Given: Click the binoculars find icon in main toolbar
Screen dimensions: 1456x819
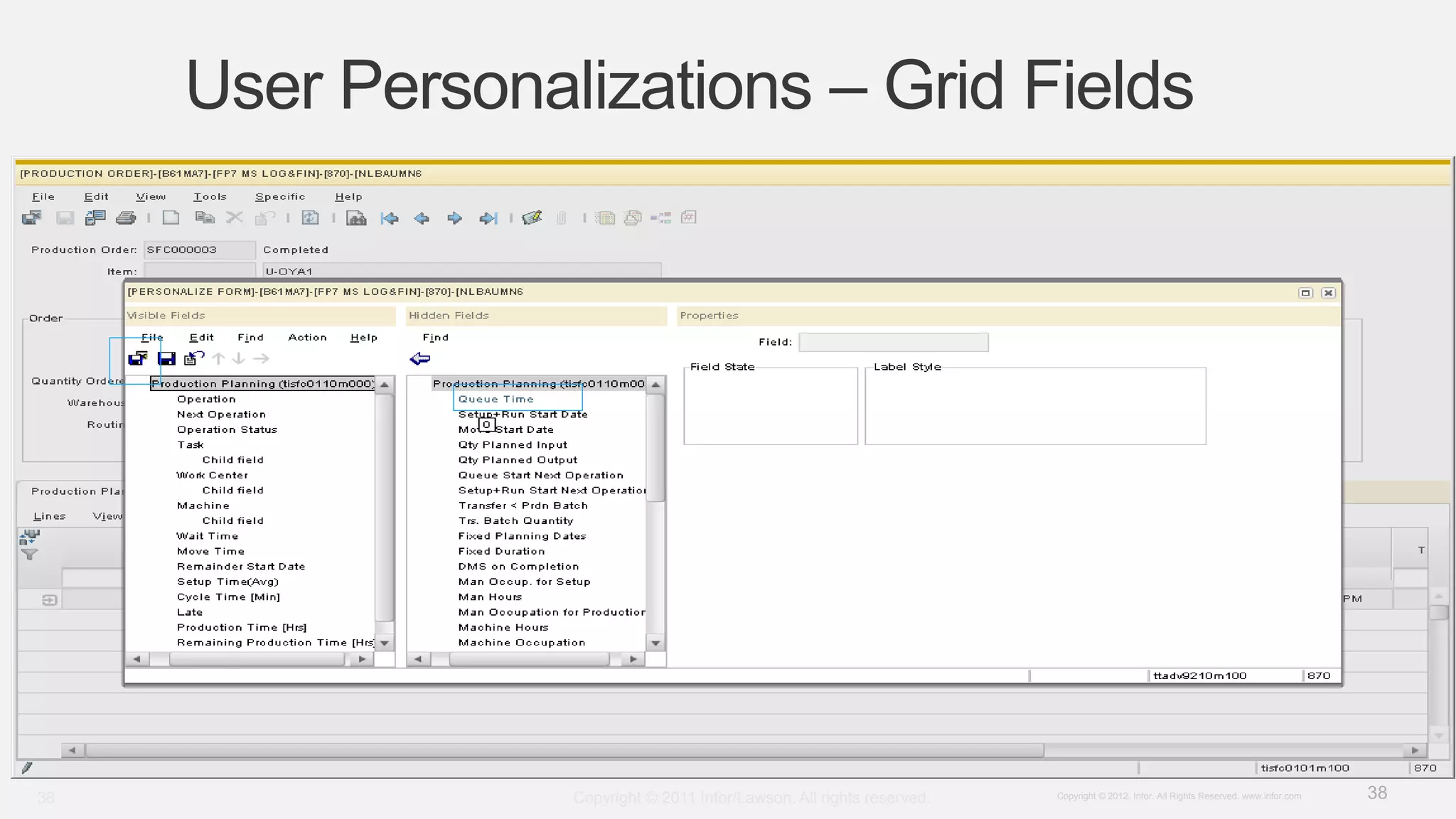Looking at the screenshot, I should coord(356,218).
